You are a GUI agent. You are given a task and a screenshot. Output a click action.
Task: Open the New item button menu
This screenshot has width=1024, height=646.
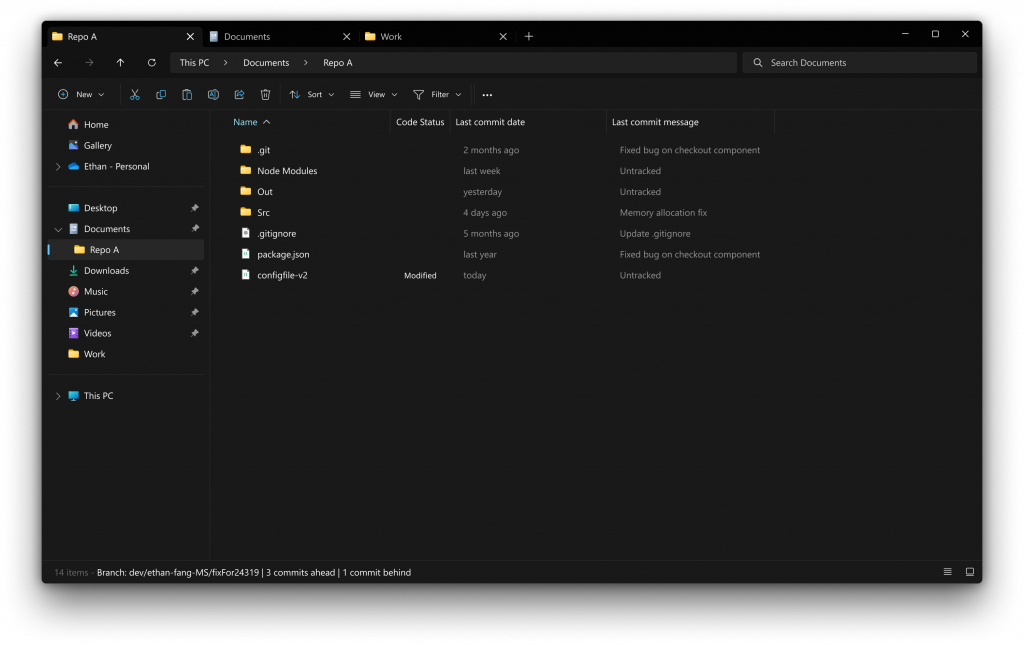click(x=81, y=95)
